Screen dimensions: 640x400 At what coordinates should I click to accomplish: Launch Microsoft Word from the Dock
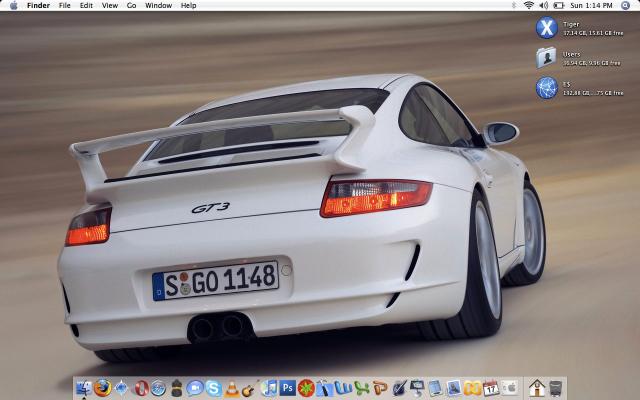pos(343,388)
